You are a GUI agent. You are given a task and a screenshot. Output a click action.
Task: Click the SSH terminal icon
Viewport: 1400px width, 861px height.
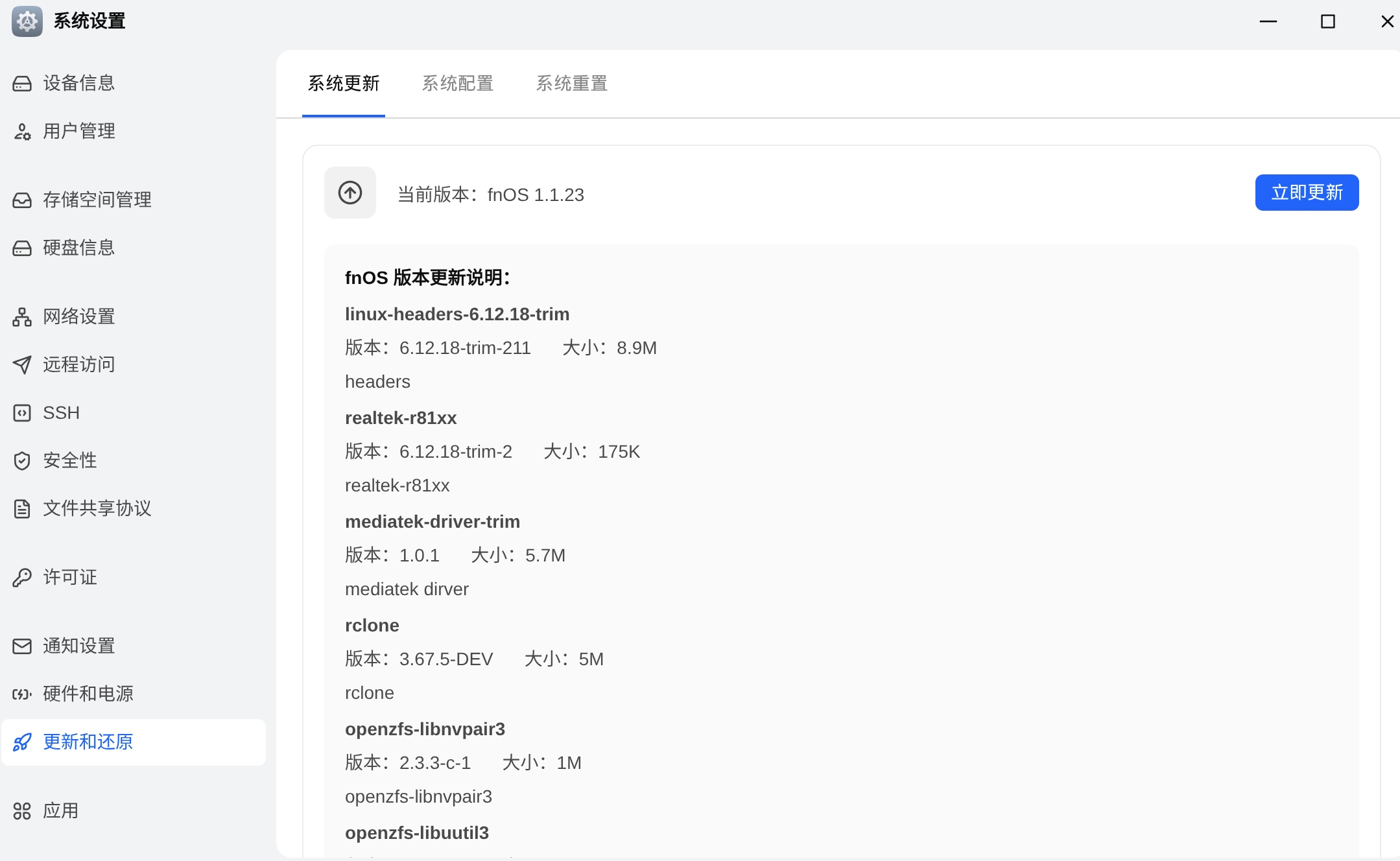[x=22, y=413]
